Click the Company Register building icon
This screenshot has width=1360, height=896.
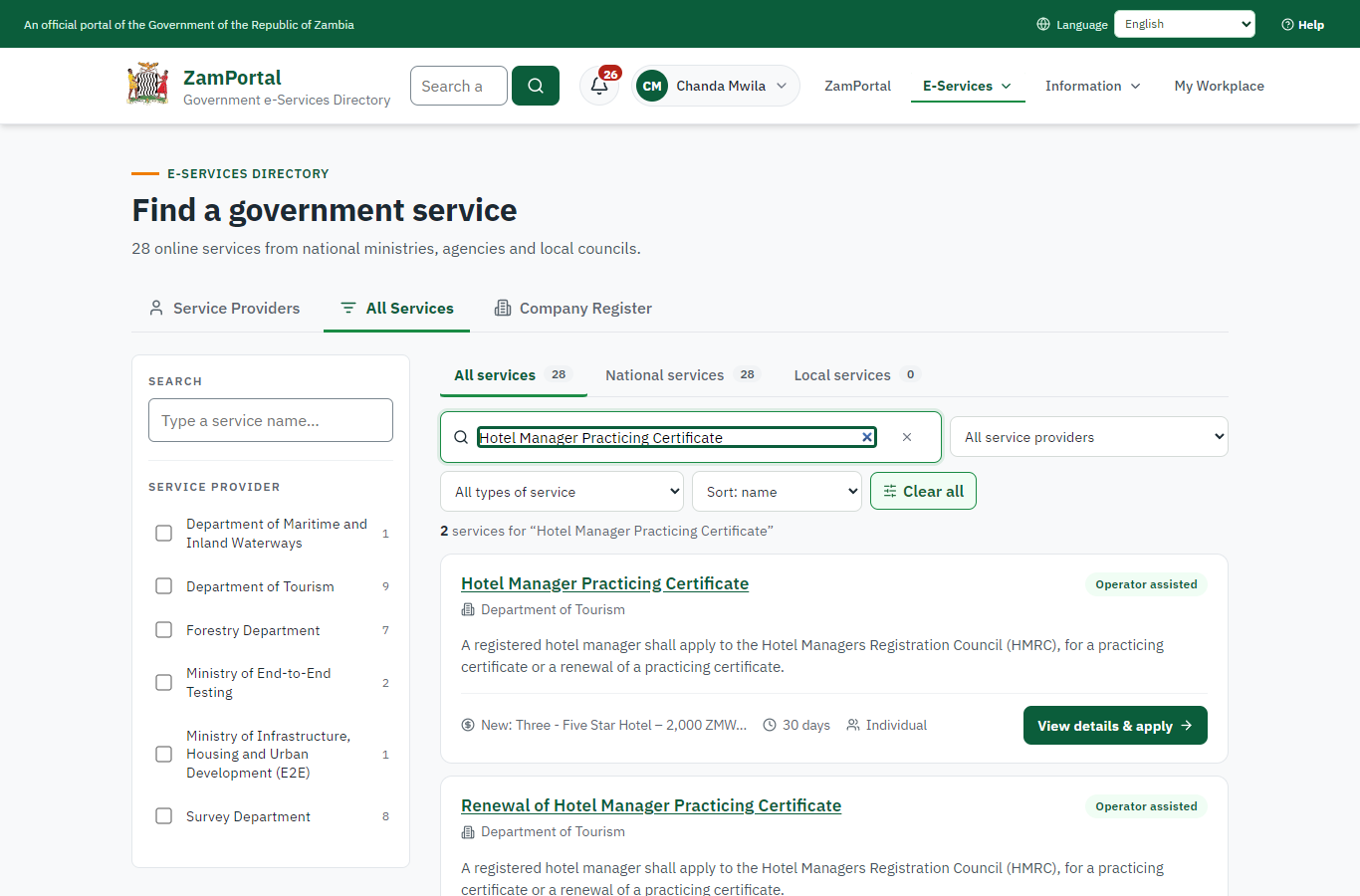pyautogui.click(x=503, y=308)
